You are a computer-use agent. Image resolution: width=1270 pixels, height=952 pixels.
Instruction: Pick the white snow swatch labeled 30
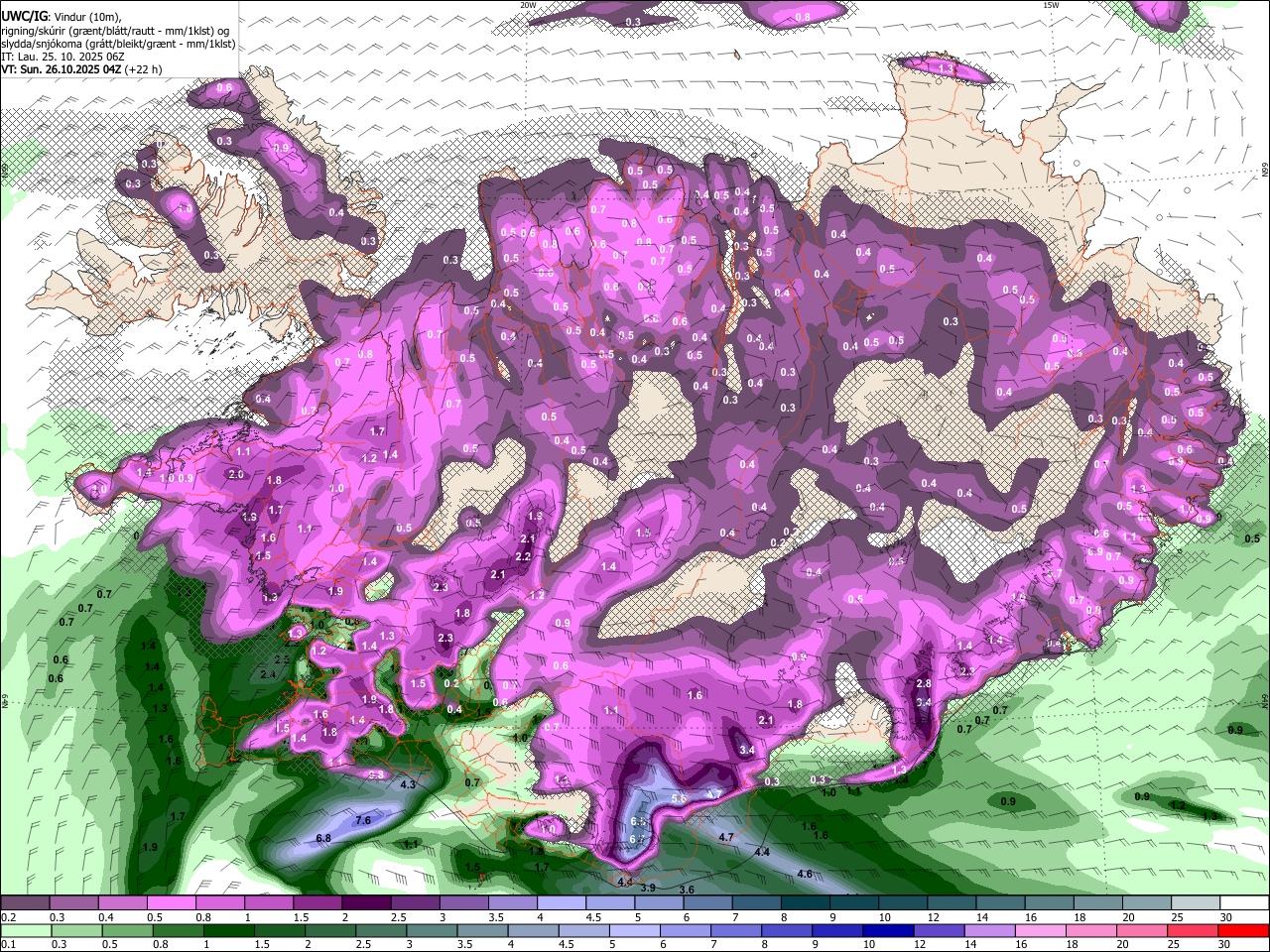click(1244, 903)
